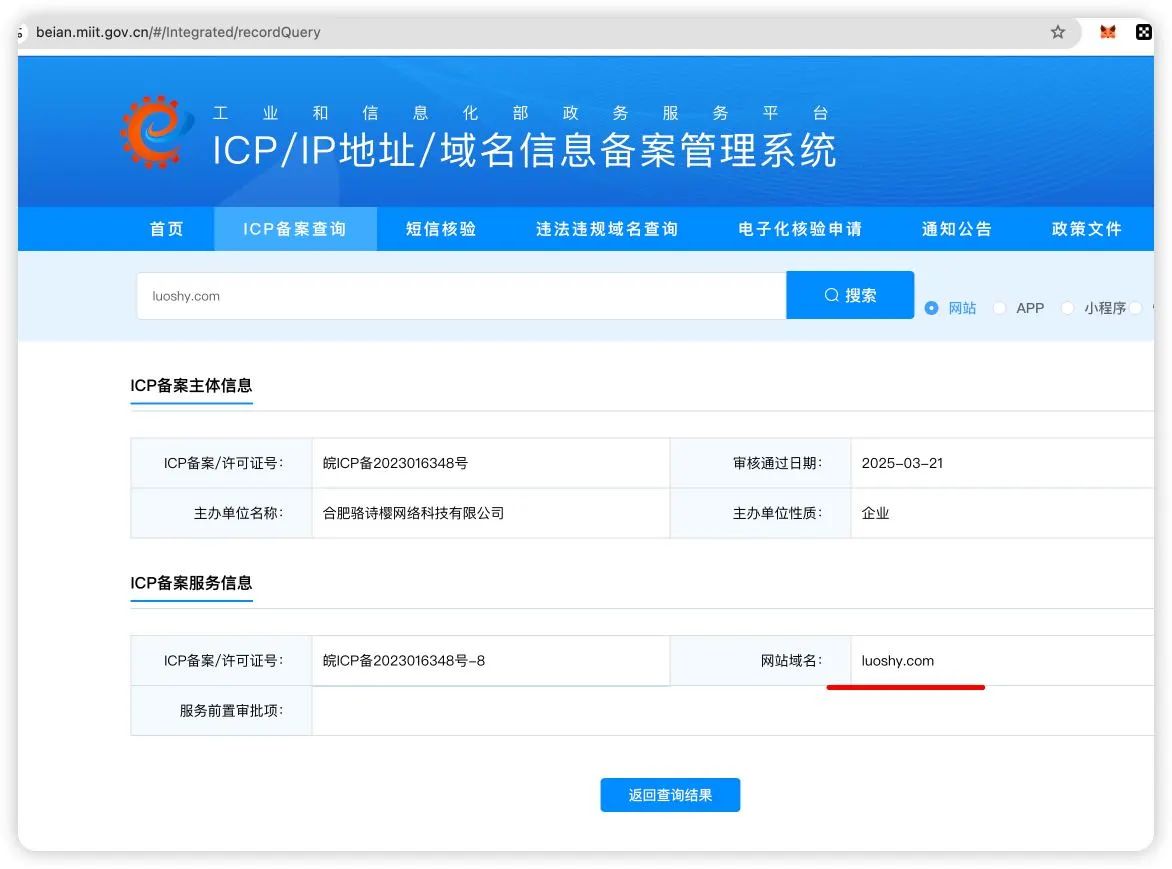Open the MetaMask fox extension
The width and height of the screenshot is (1172, 869).
tap(1108, 32)
